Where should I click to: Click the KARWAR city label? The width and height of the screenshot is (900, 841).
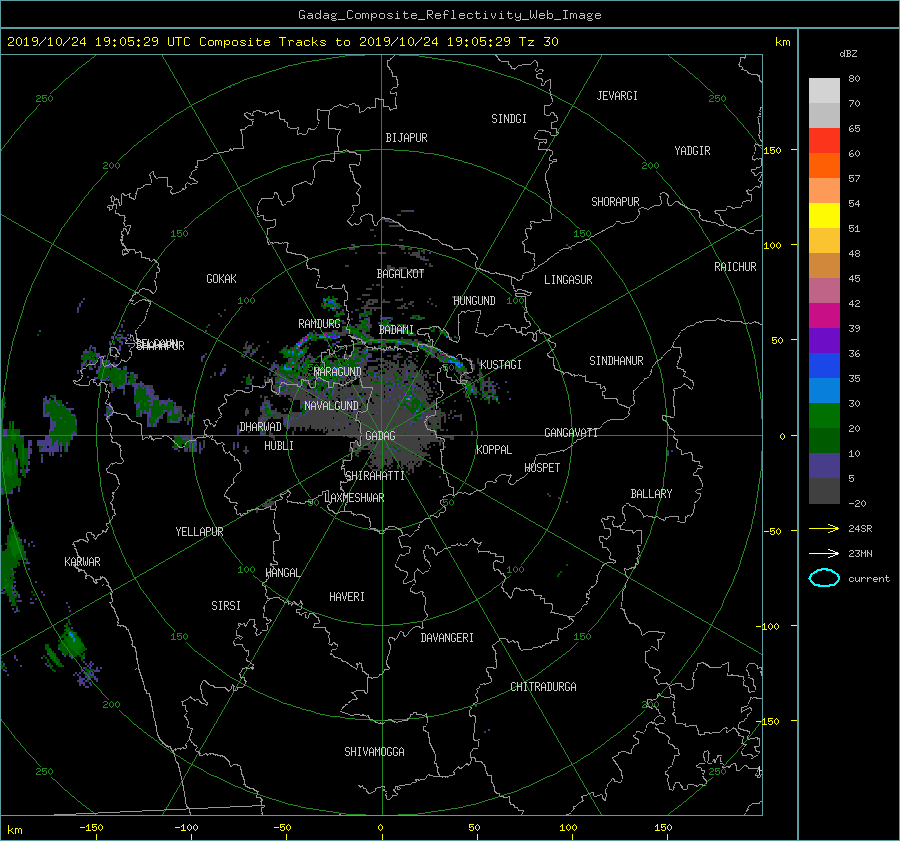(82, 562)
